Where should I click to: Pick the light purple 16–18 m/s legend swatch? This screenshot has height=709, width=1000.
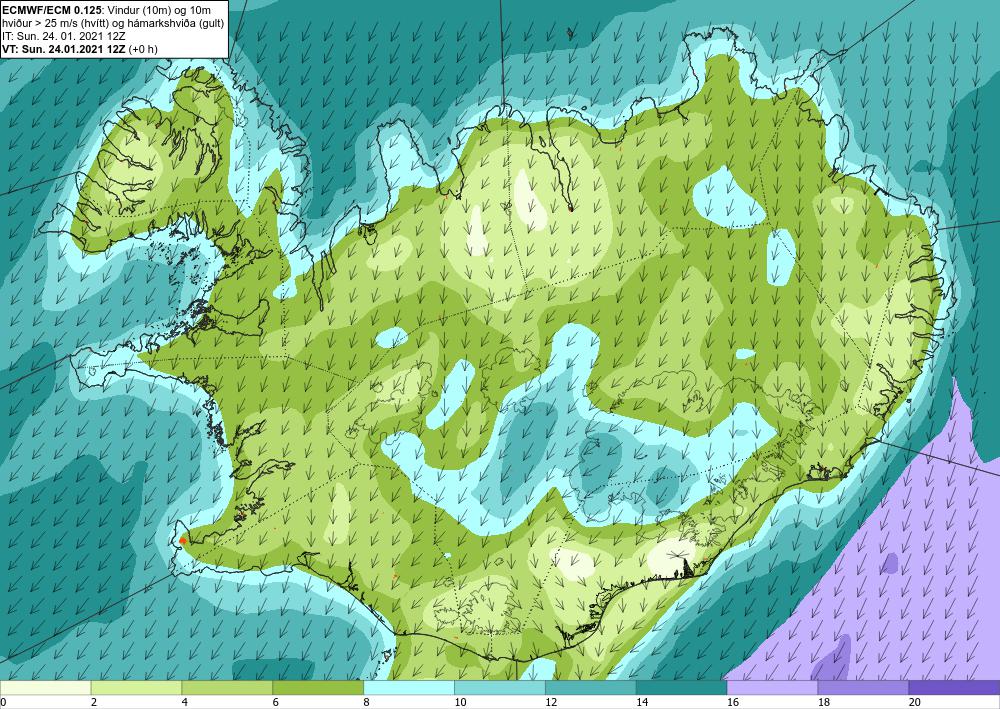point(772,688)
